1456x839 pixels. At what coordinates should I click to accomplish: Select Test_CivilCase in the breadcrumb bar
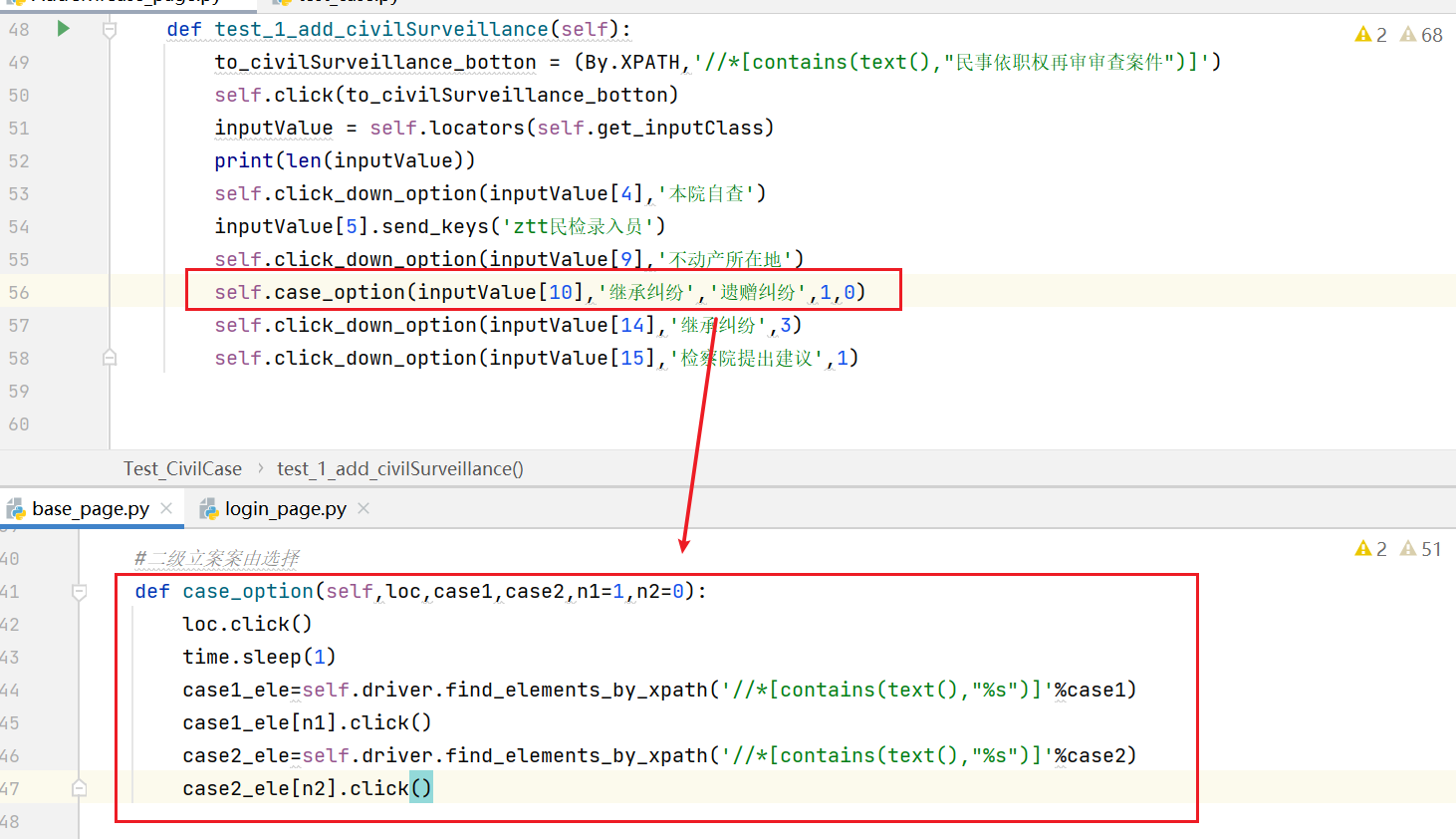[x=182, y=468]
